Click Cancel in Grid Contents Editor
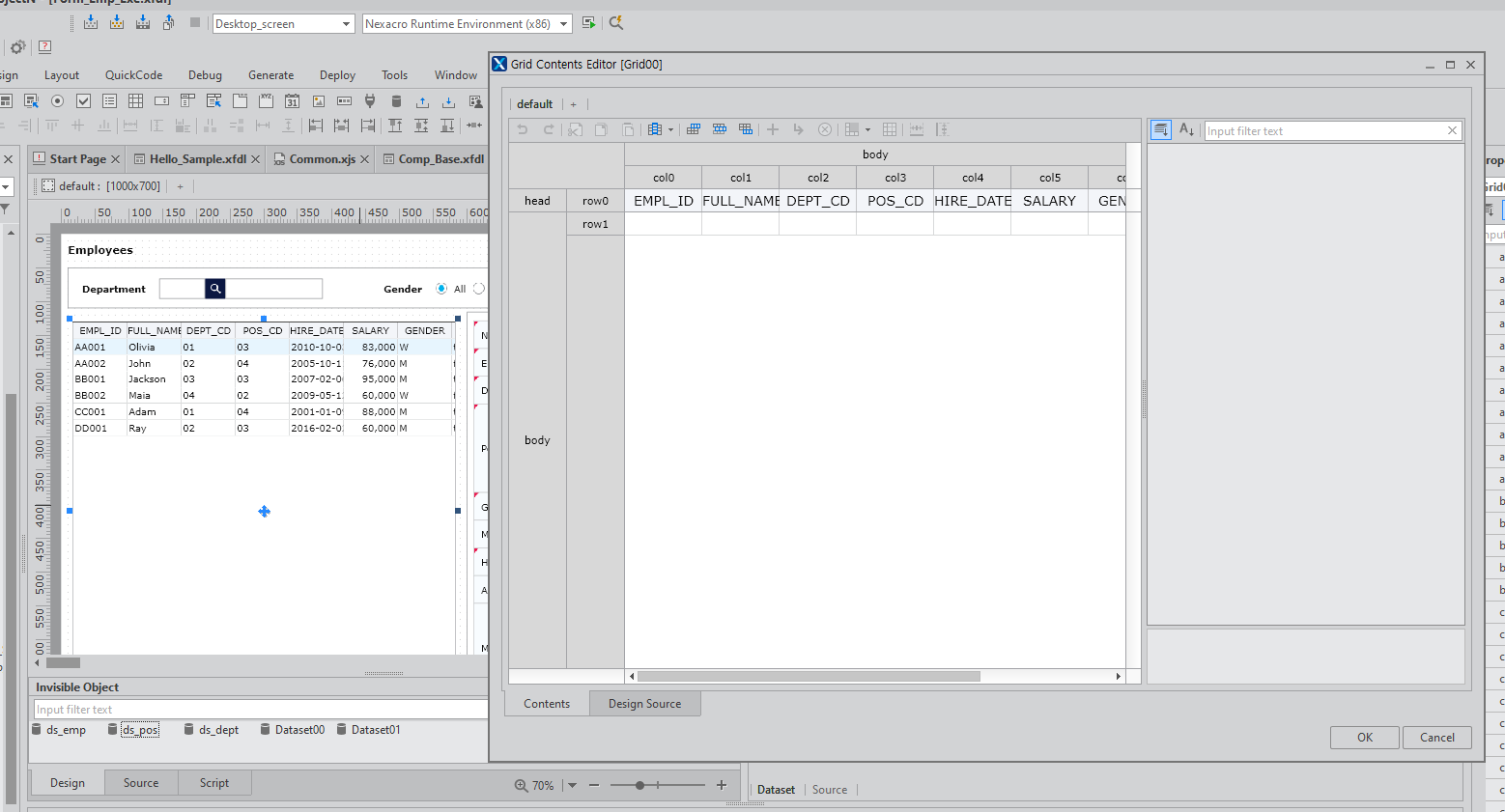Screen dimensions: 1505x812 [x=1436, y=737]
